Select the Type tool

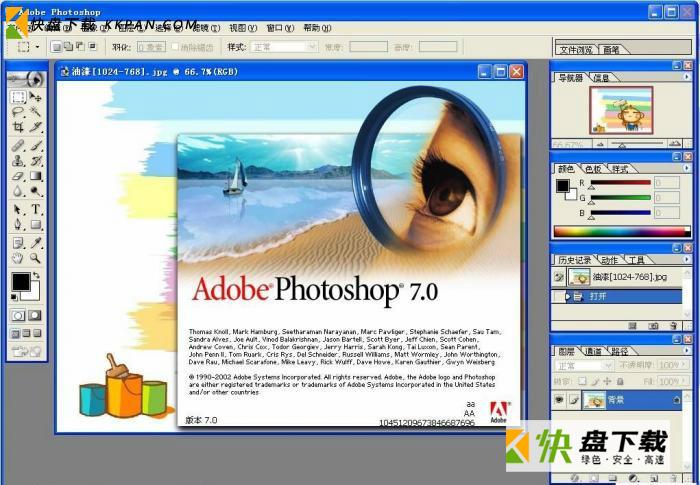[x=35, y=209]
